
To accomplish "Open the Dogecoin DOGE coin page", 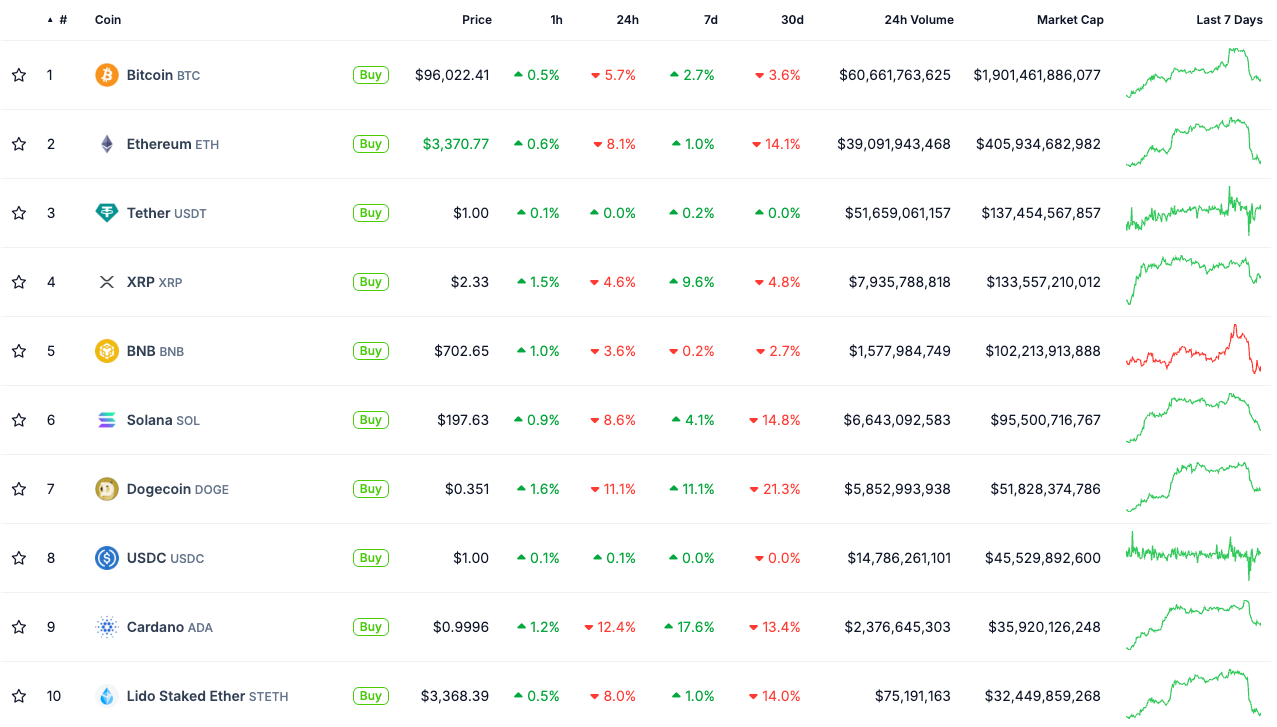I will pos(178,489).
